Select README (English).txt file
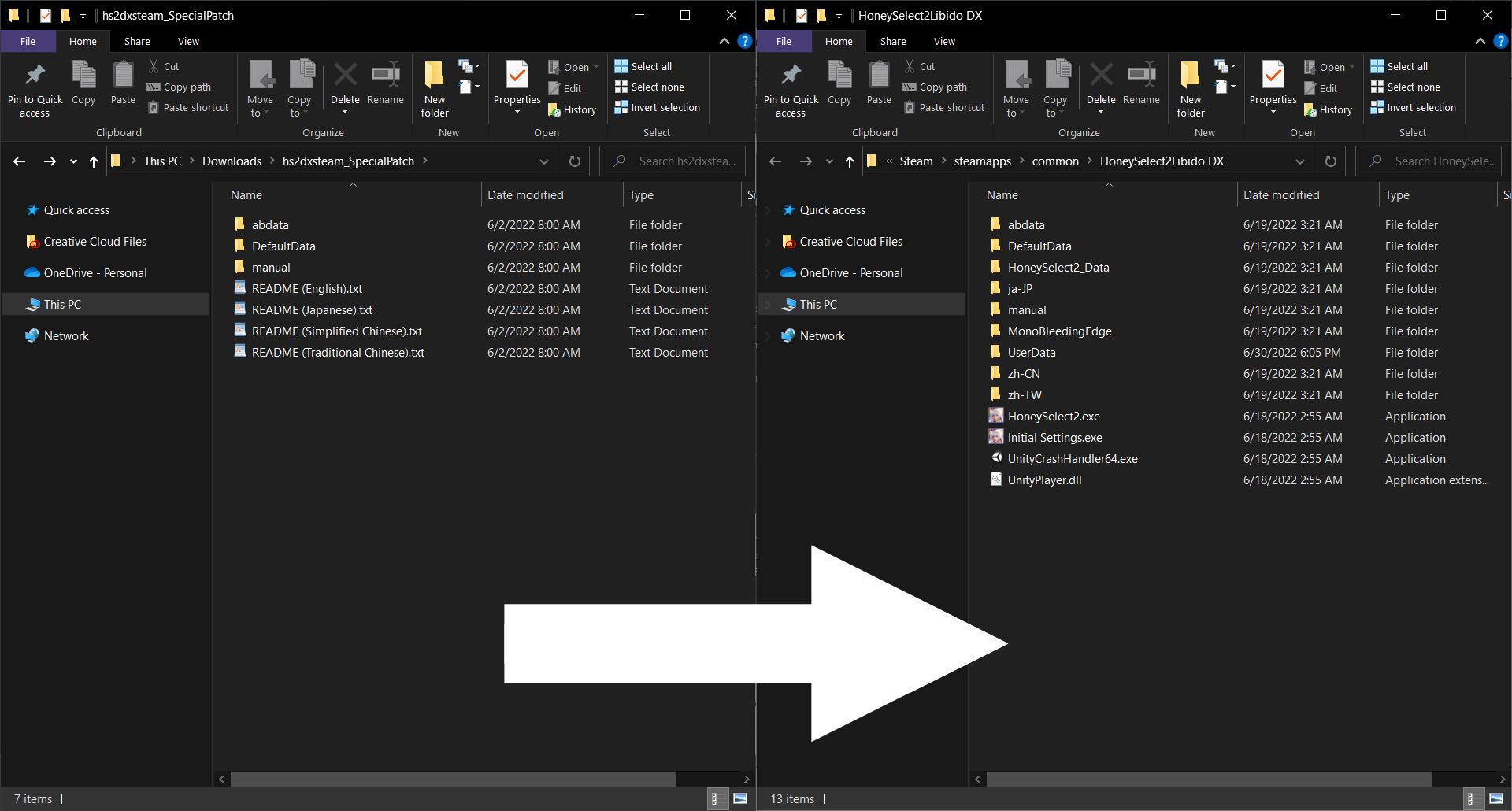Viewport: 1512px width, 811px height. coord(306,289)
